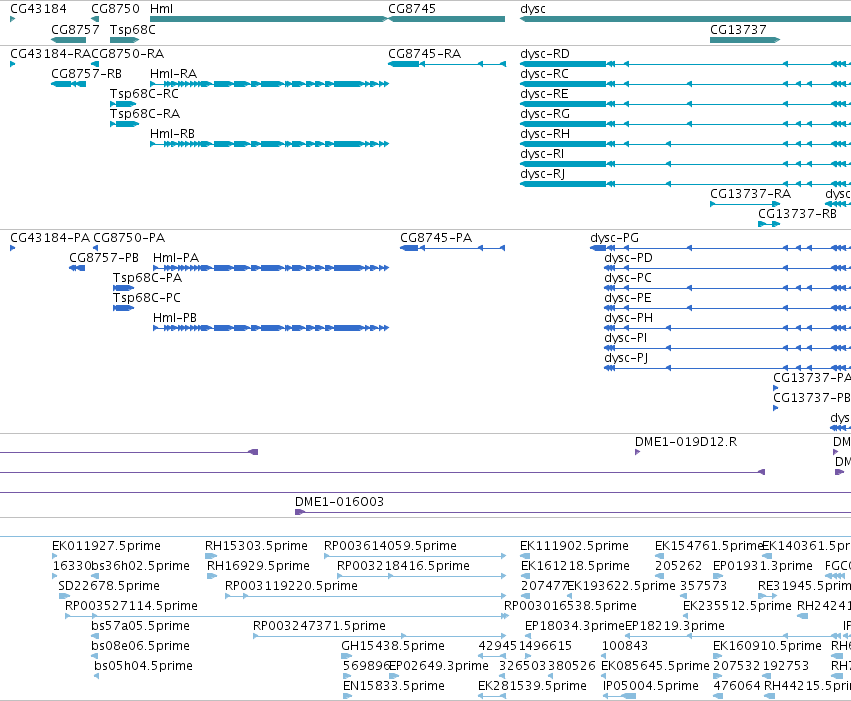The image size is (851, 701).
Task: Click the Tsp68C-RC transcript
Action: click(123, 104)
